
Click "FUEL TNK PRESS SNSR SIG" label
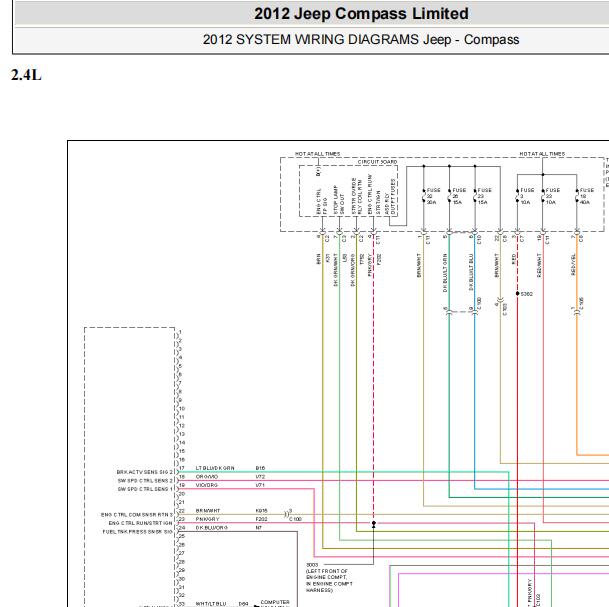[x=137, y=532]
